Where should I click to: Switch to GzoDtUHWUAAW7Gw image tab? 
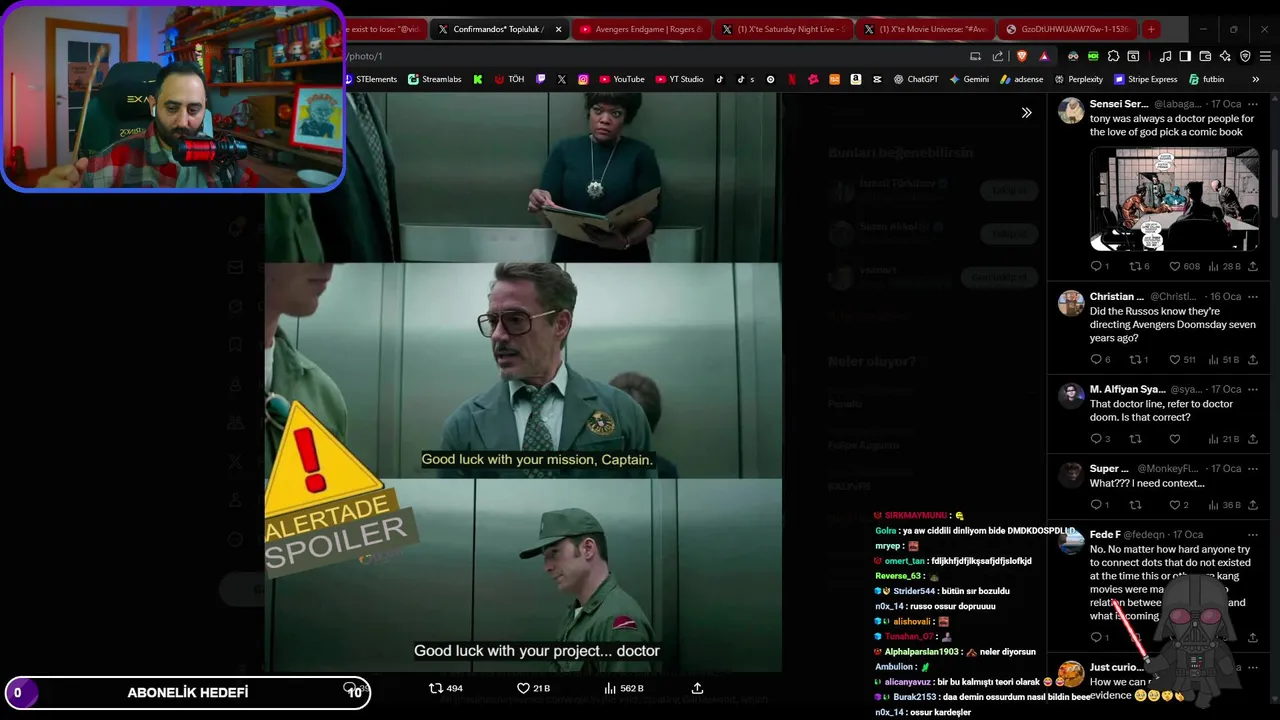pos(1068,29)
